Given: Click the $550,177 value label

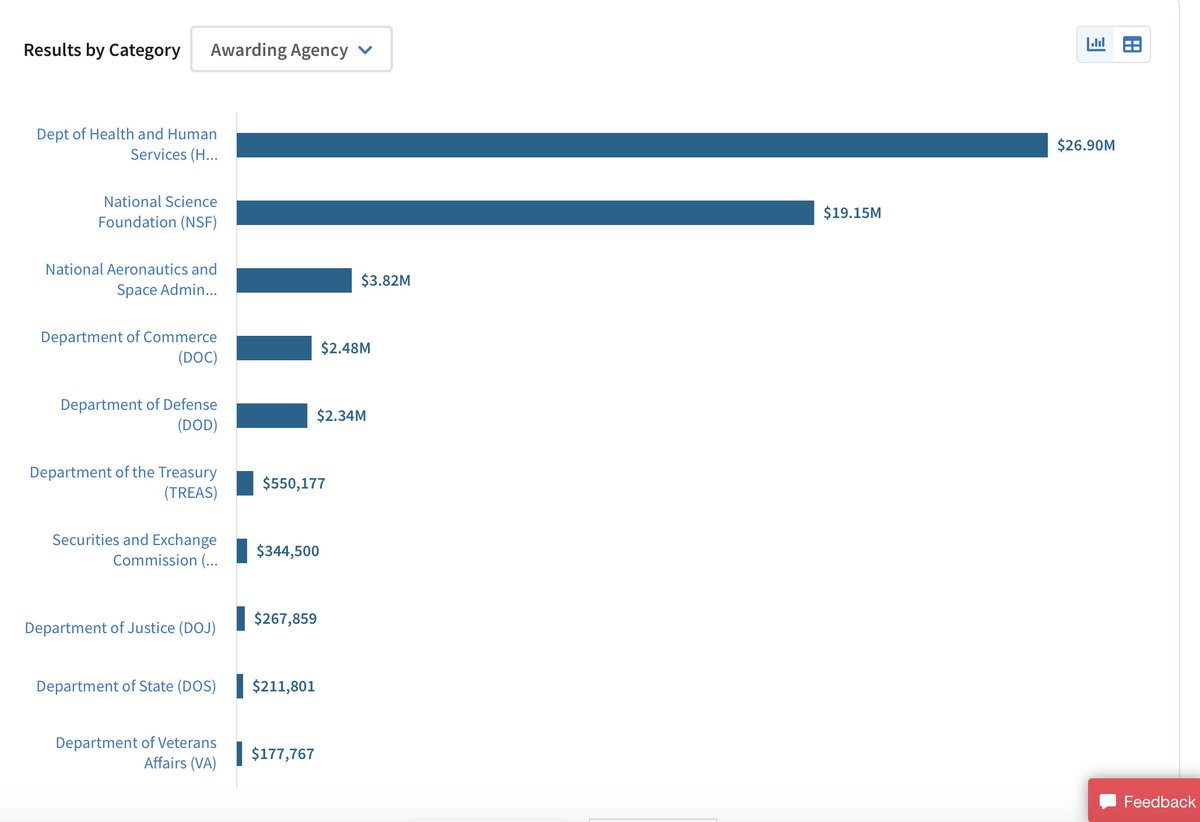Looking at the screenshot, I should point(294,484).
